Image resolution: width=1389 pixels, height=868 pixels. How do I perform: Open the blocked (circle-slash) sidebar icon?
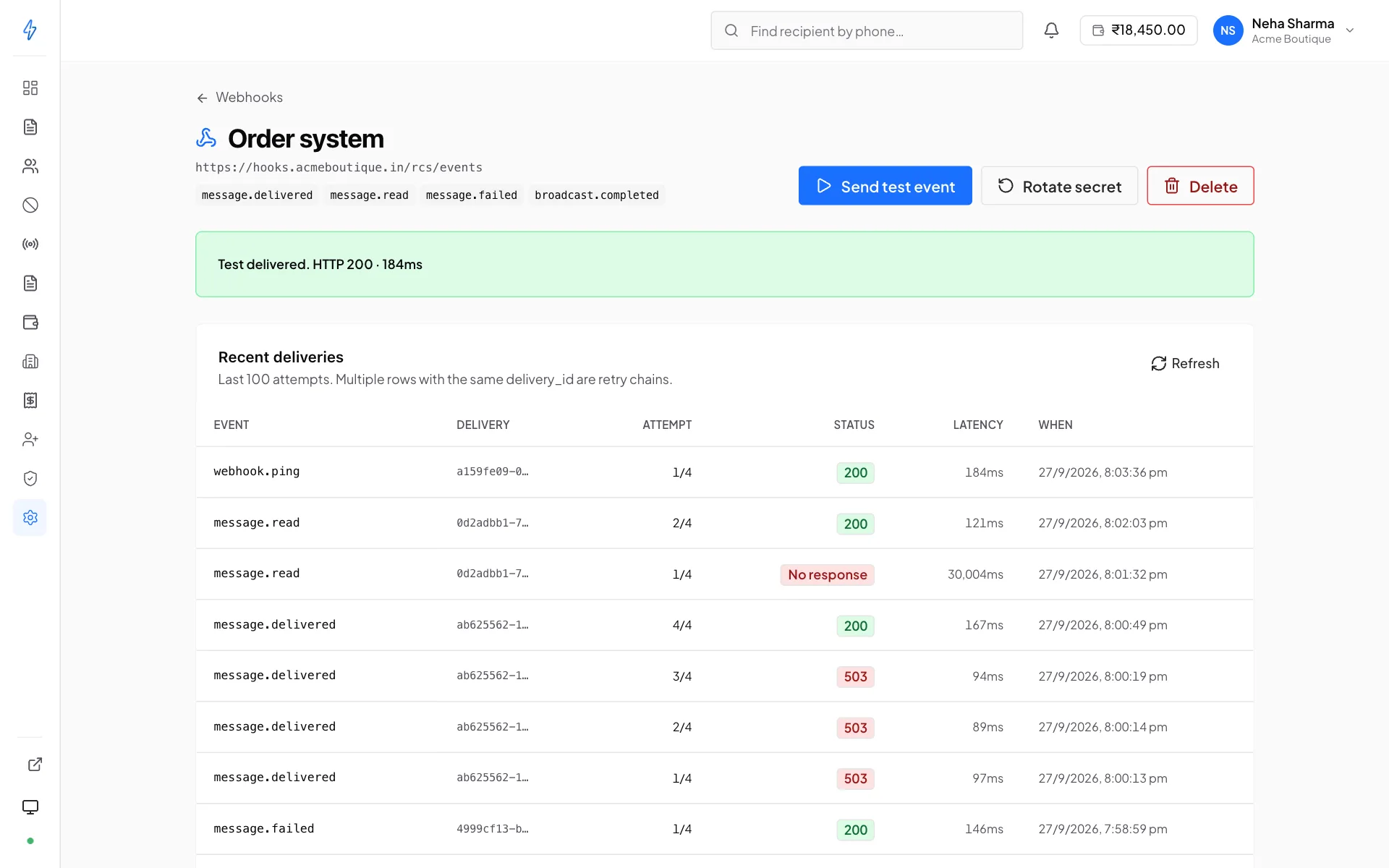click(x=30, y=205)
